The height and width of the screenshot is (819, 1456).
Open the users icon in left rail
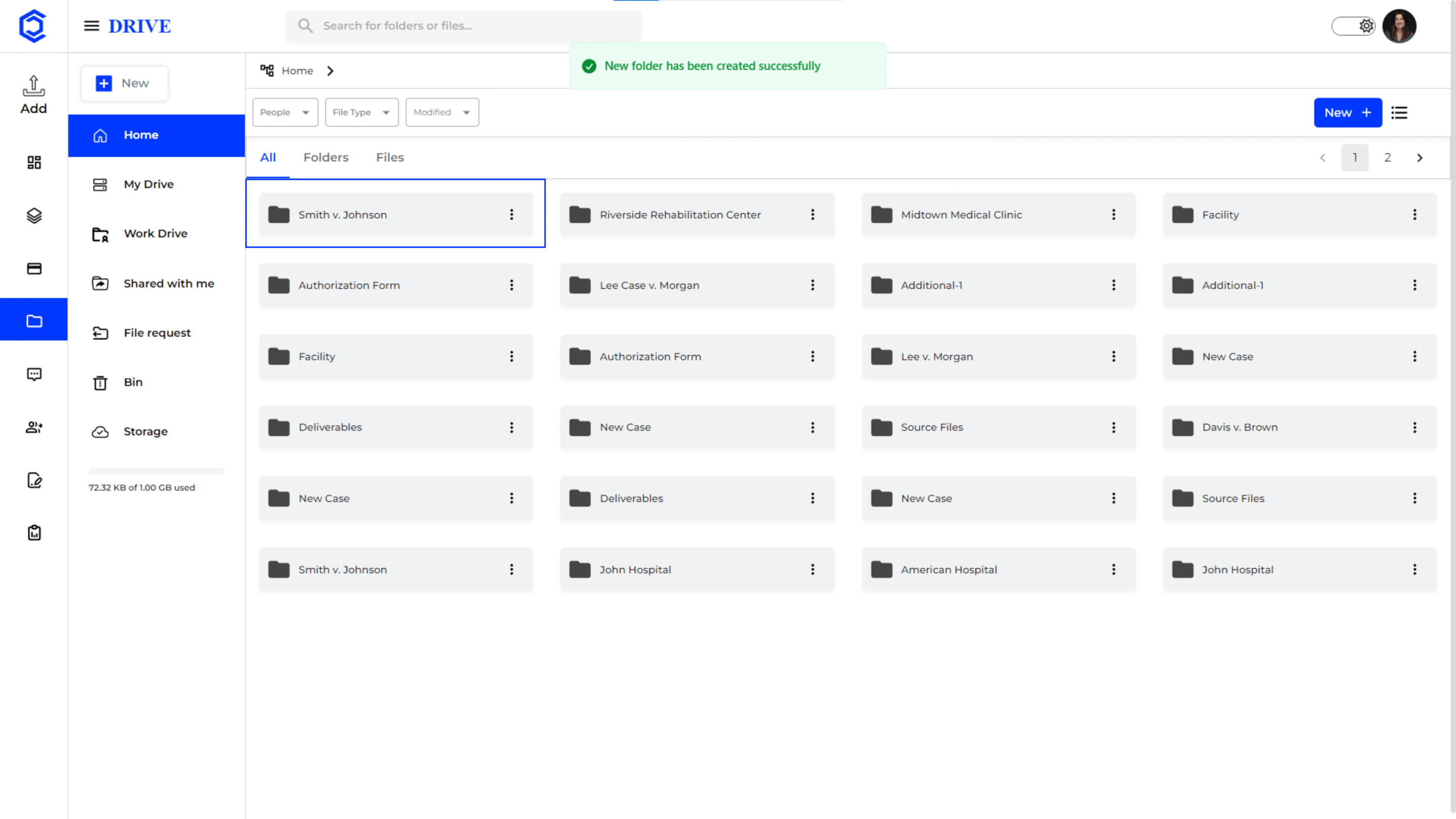point(34,427)
